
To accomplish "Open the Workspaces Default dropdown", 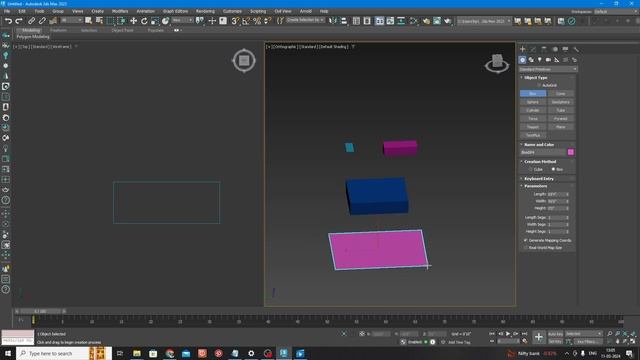I will [616, 11].
